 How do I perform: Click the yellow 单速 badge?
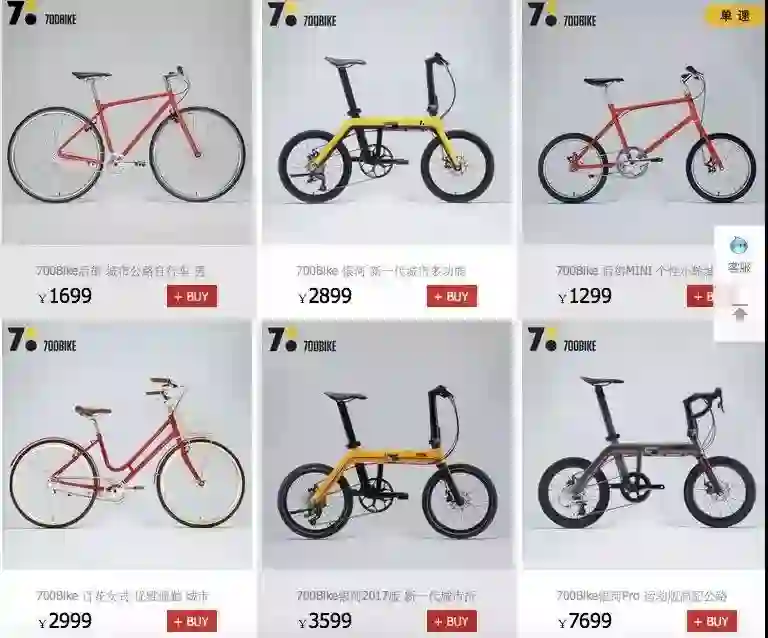(735, 16)
